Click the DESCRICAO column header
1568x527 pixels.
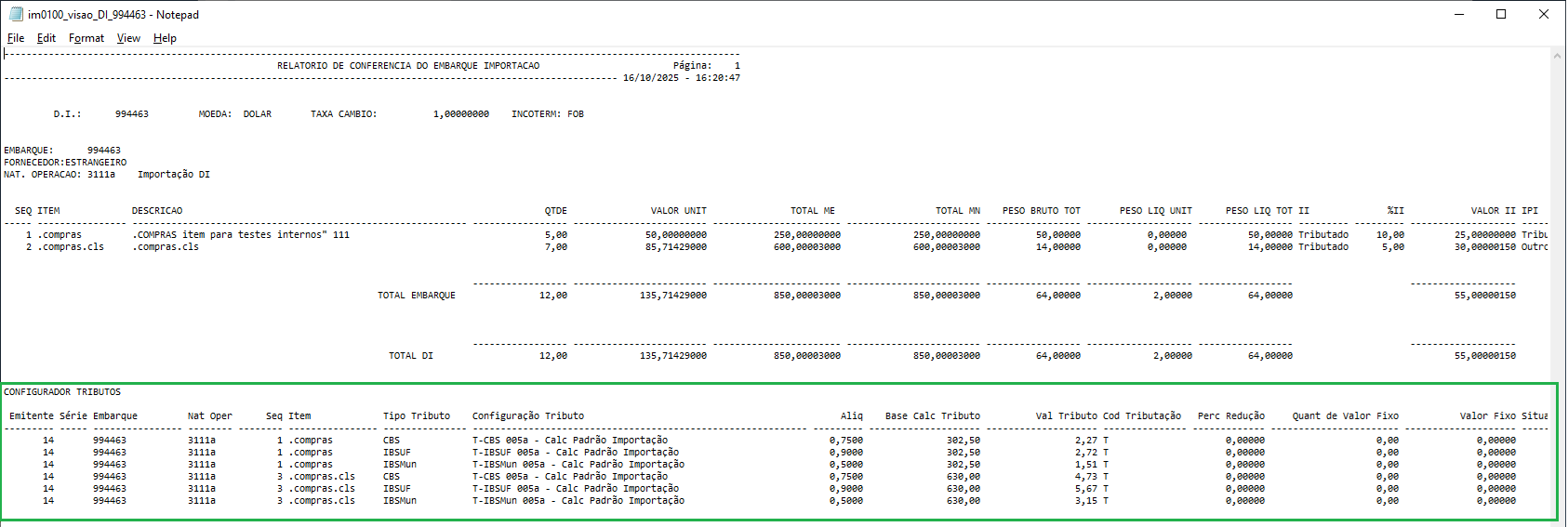(157, 211)
